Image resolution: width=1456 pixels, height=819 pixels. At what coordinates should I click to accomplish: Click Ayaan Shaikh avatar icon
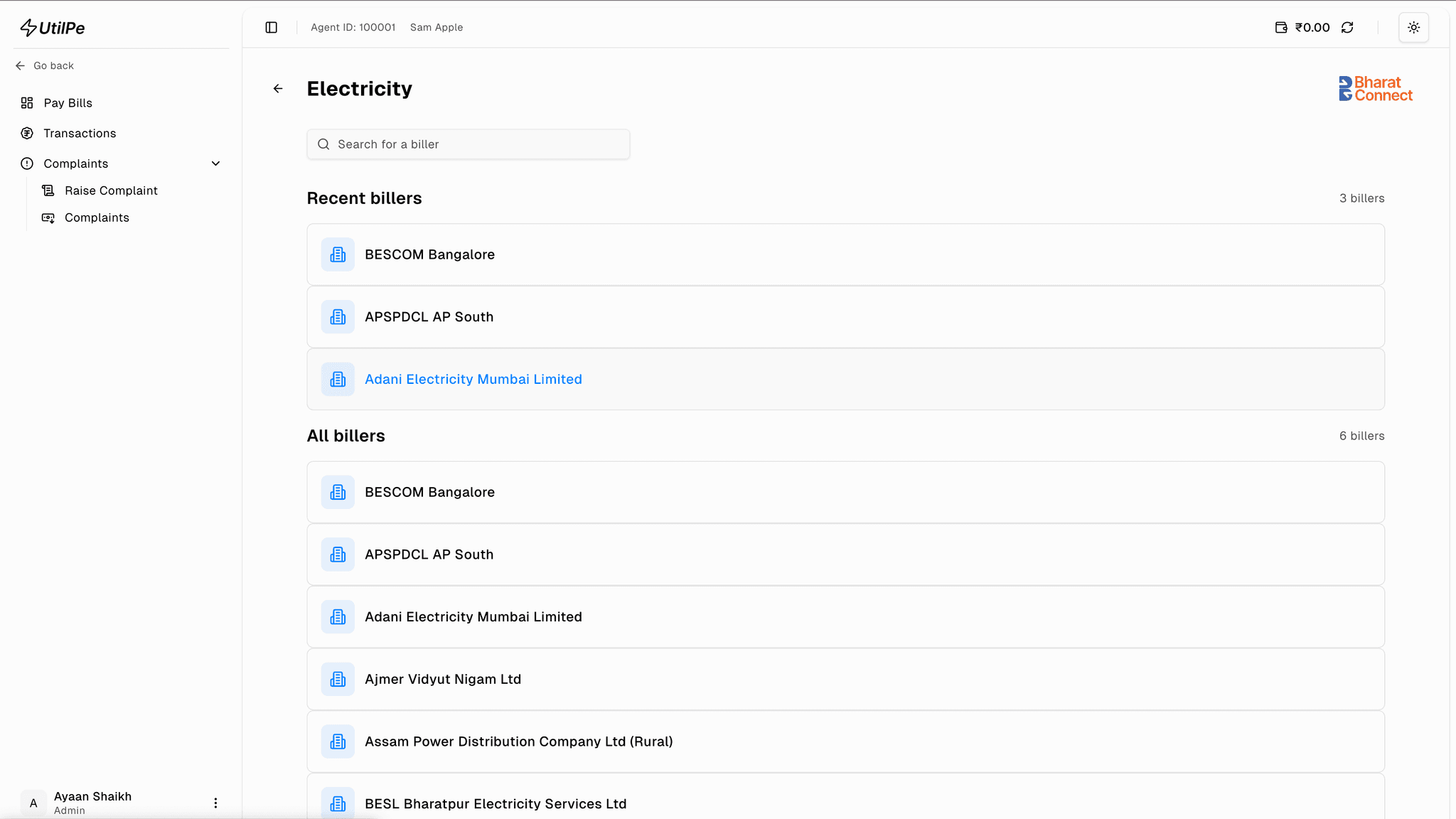pos(33,803)
